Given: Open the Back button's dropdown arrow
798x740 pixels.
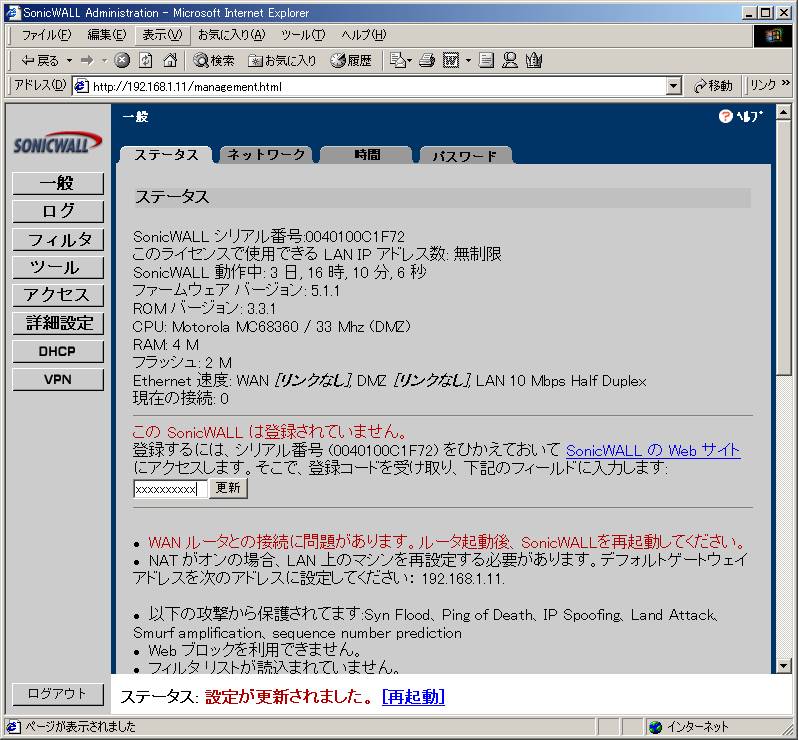Looking at the screenshot, I should [x=69, y=61].
